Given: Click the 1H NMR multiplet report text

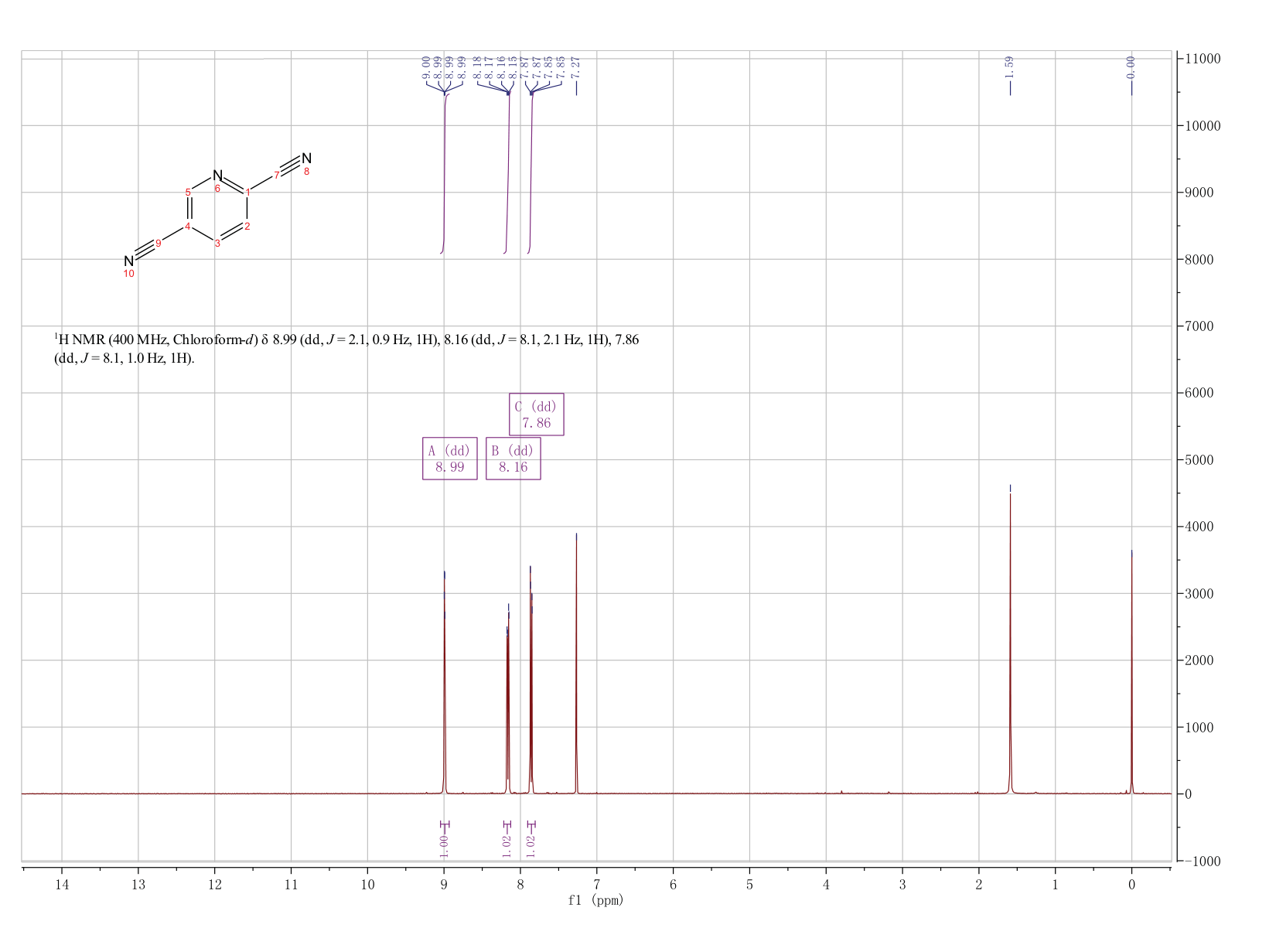Looking at the screenshot, I should coord(346,349).
